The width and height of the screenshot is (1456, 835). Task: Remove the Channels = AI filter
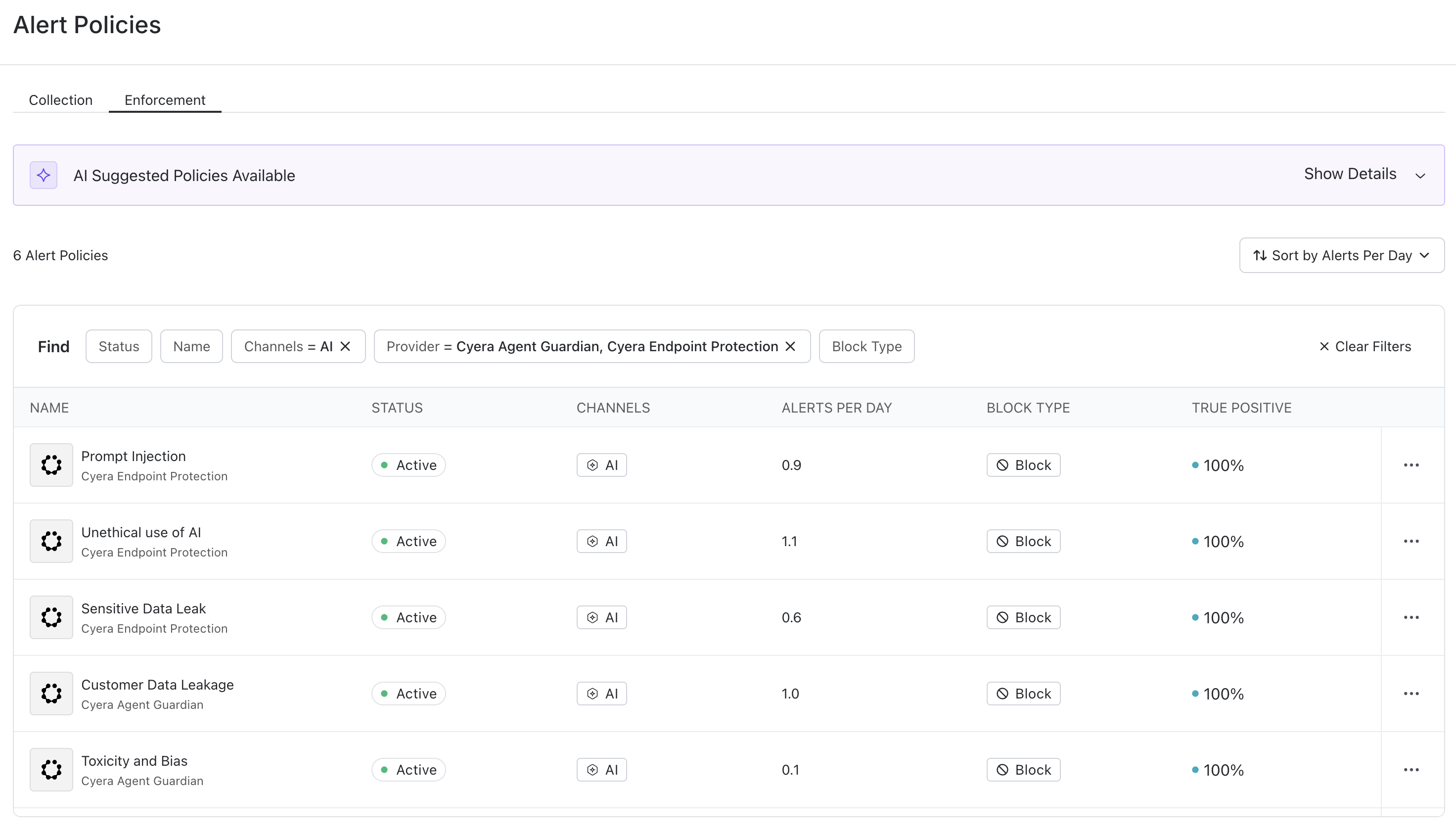pyautogui.click(x=345, y=346)
